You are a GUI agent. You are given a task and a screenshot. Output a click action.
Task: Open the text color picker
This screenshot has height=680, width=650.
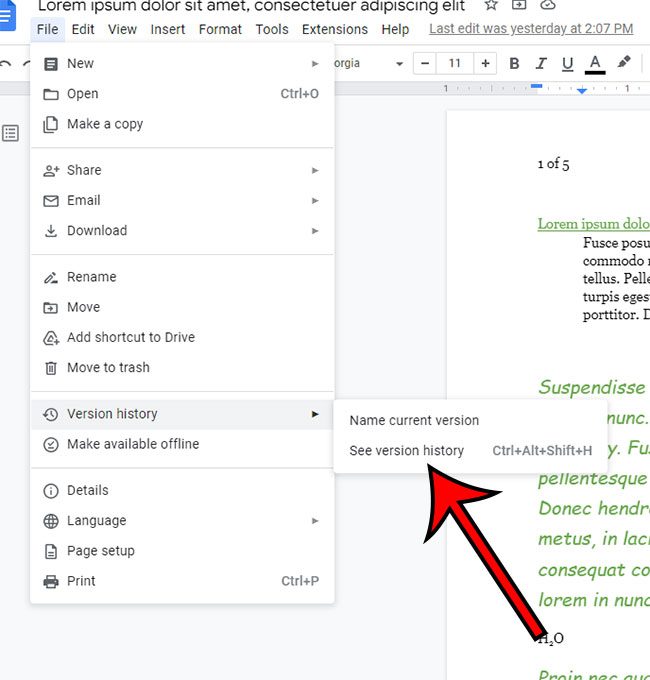[595, 64]
